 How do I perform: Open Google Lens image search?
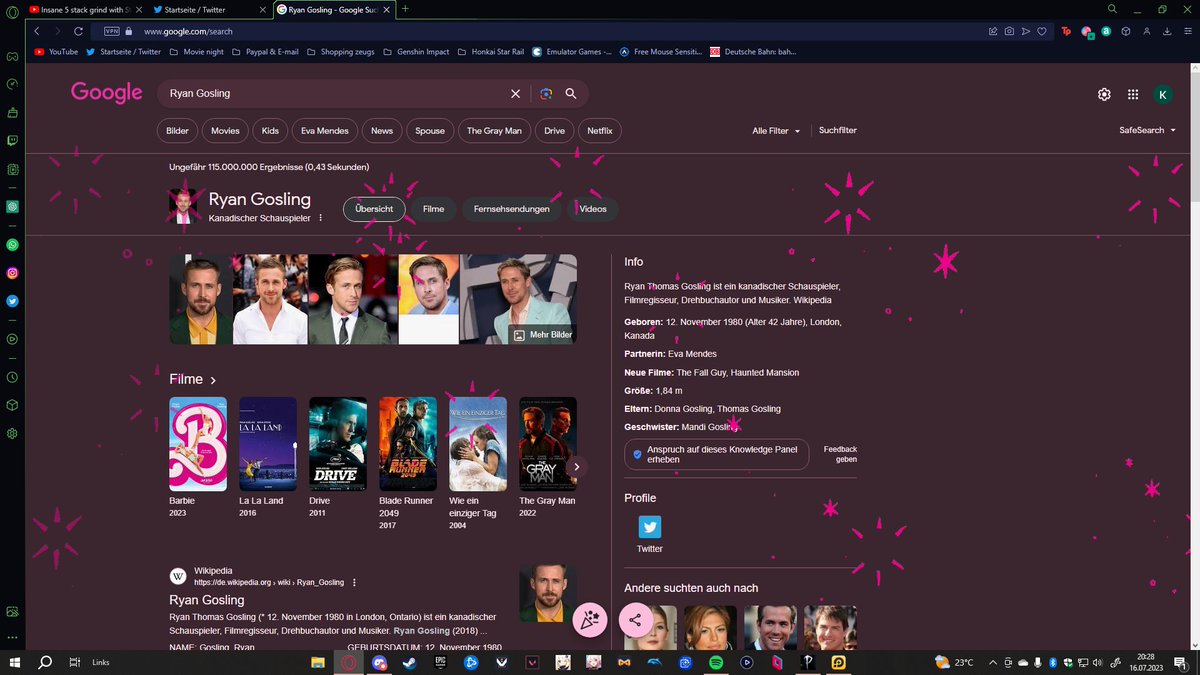pyautogui.click(x=546, y=94)
